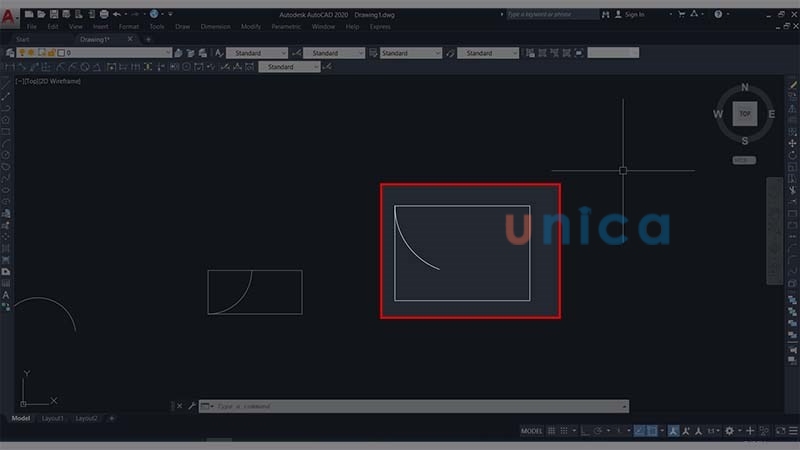Click the TOP face of the ViewCube
The height and width of the screenshot is (450, 800).
pyautogui.click(x=745, y=114)
